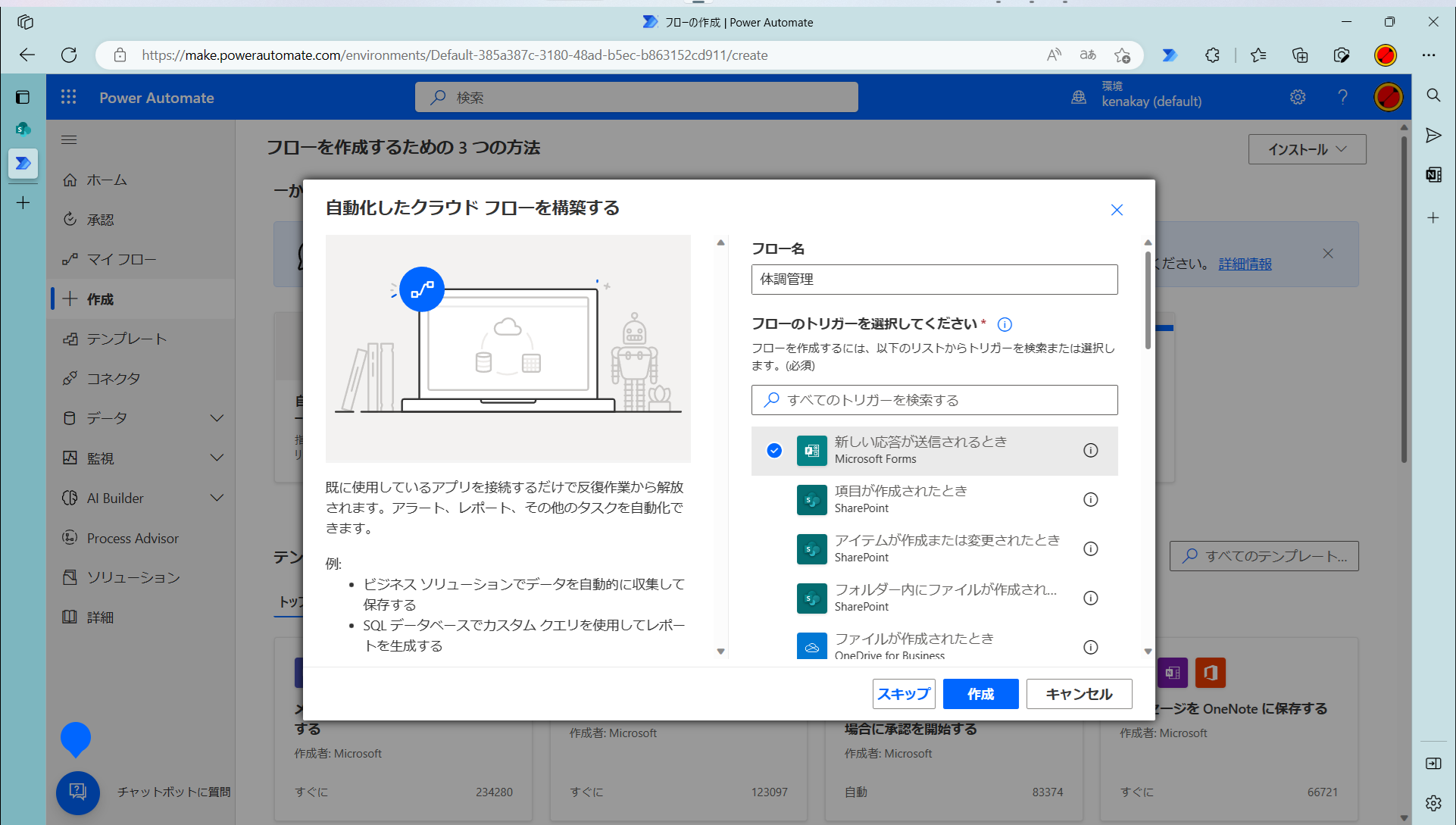Expand the データ navigation section

pyautogui.click(x=217, y=418)
